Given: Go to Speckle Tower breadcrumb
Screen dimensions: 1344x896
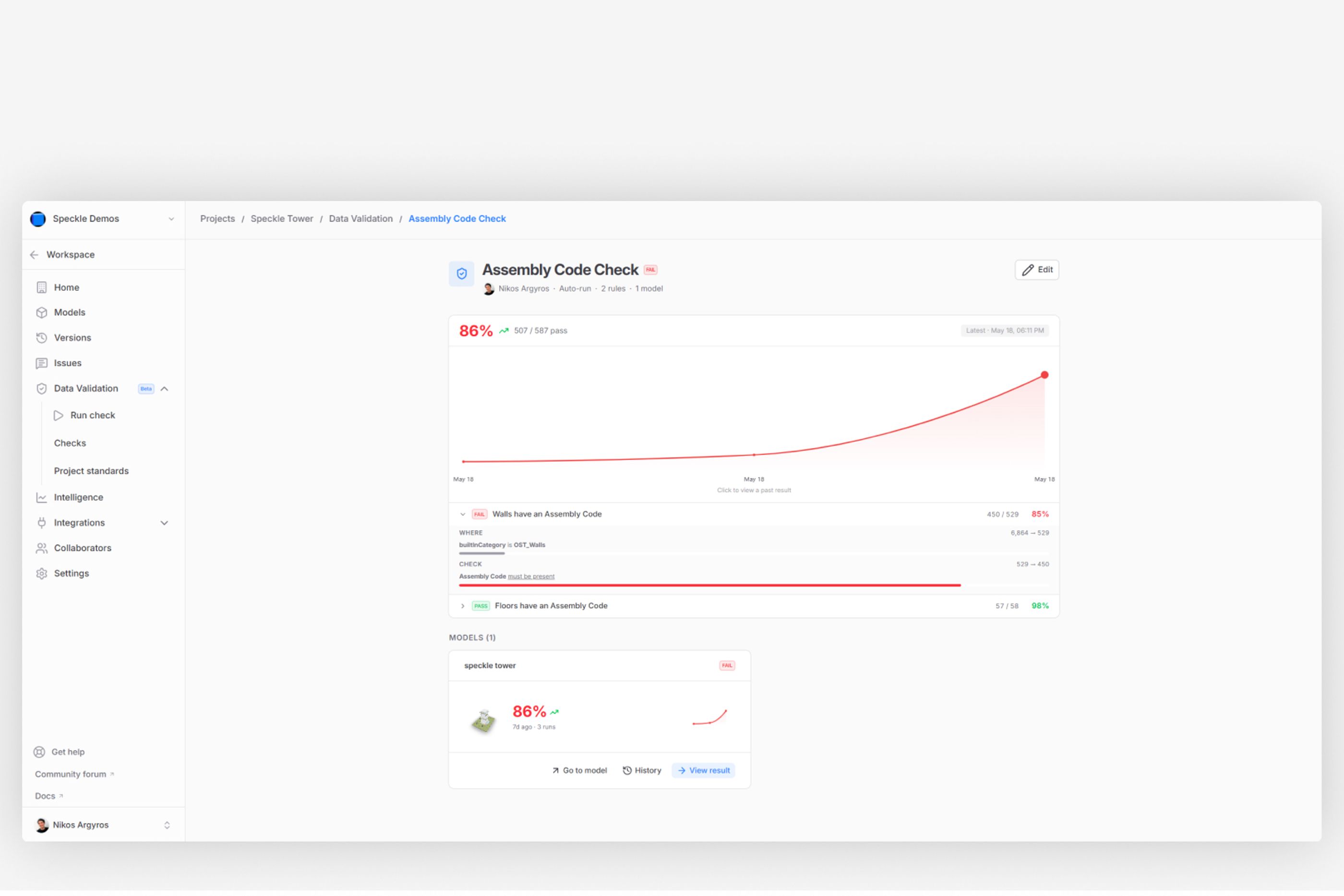Looking at the screenshot, I should (x=282, y=219).
